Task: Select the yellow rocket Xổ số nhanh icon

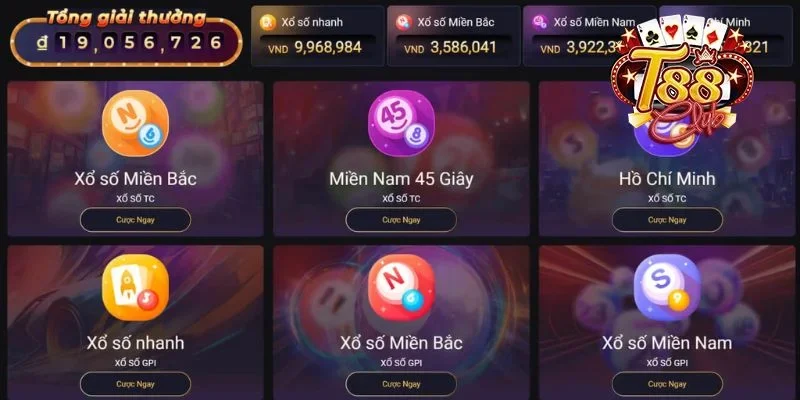Action: pyautogui.click(x=135, y=287)
